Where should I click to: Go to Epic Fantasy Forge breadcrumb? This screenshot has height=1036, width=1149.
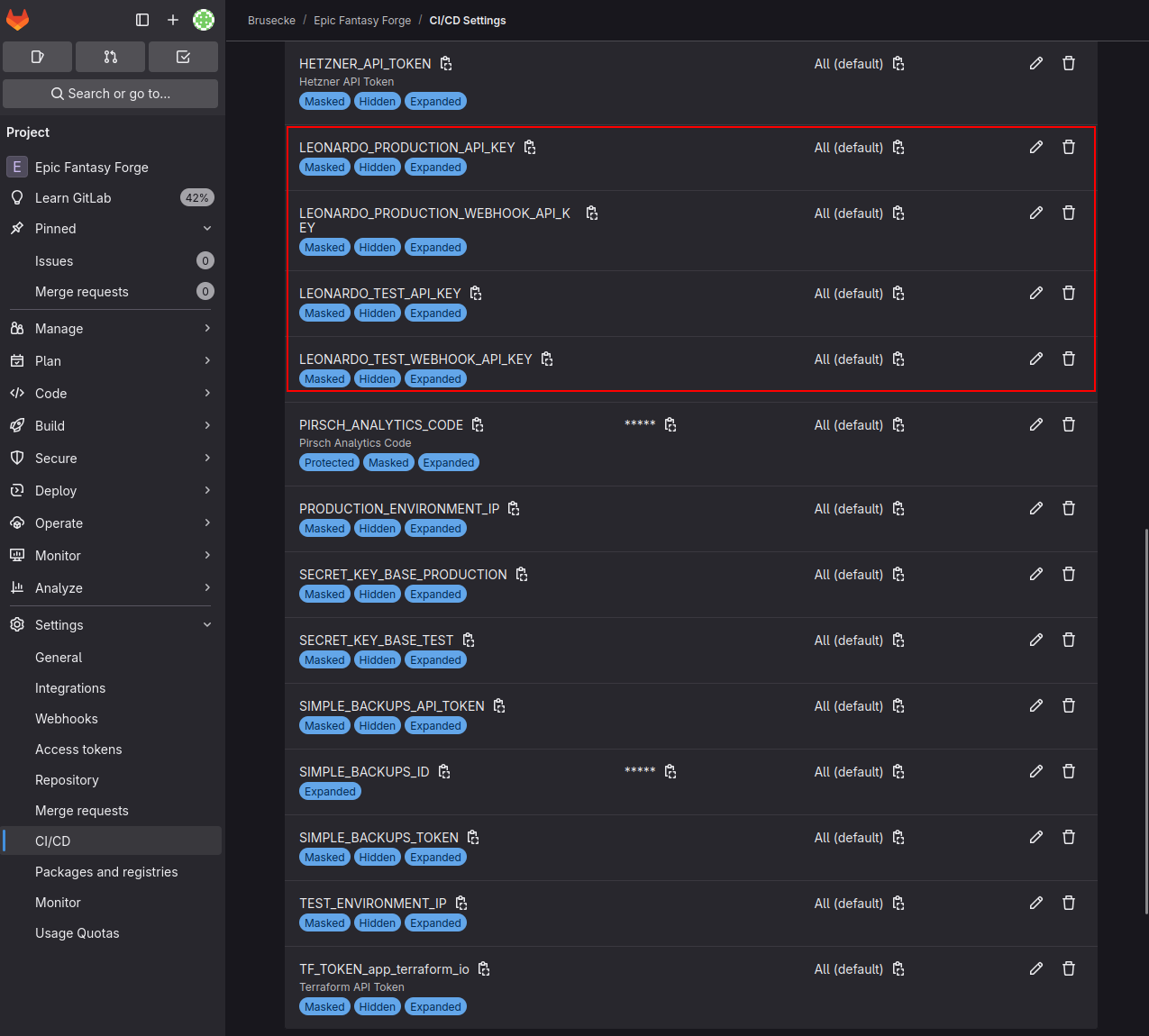(x=362, y=21)
